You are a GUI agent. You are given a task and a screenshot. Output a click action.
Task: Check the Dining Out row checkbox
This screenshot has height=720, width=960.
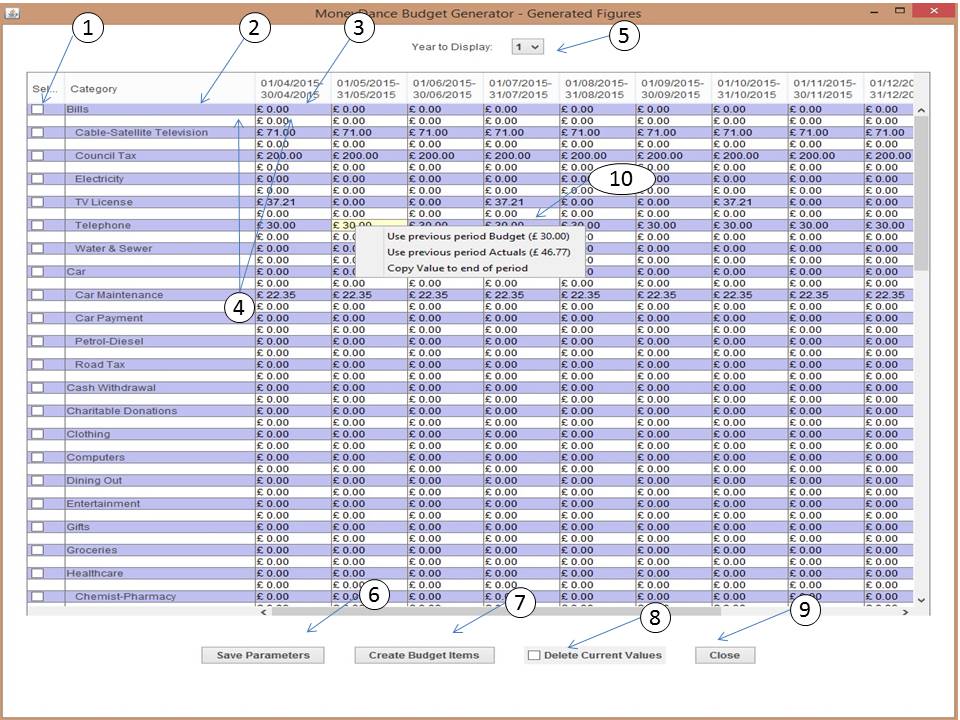(38, 481)
